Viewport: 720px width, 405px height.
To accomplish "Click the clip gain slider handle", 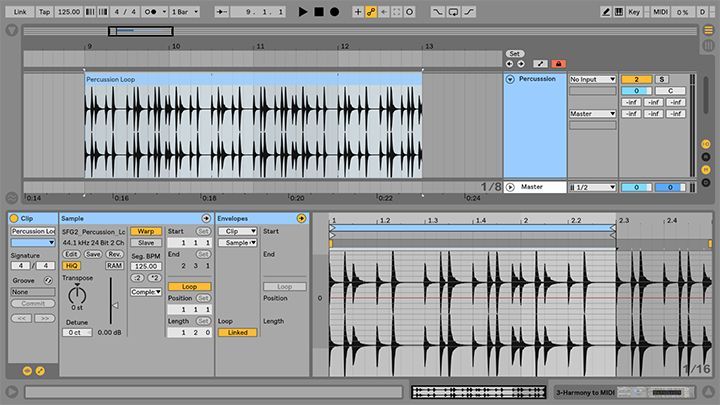I will click(115, 305).
